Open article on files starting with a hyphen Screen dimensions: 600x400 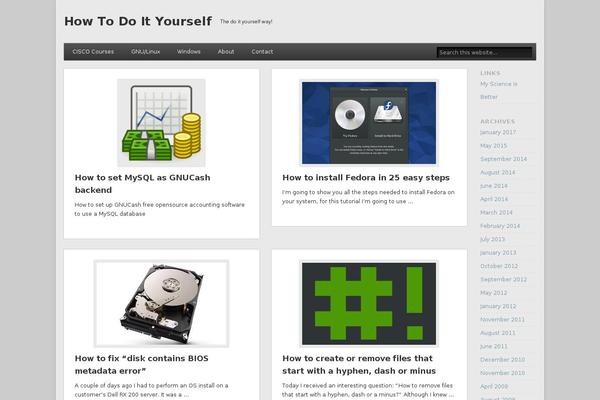pos(359,364)
